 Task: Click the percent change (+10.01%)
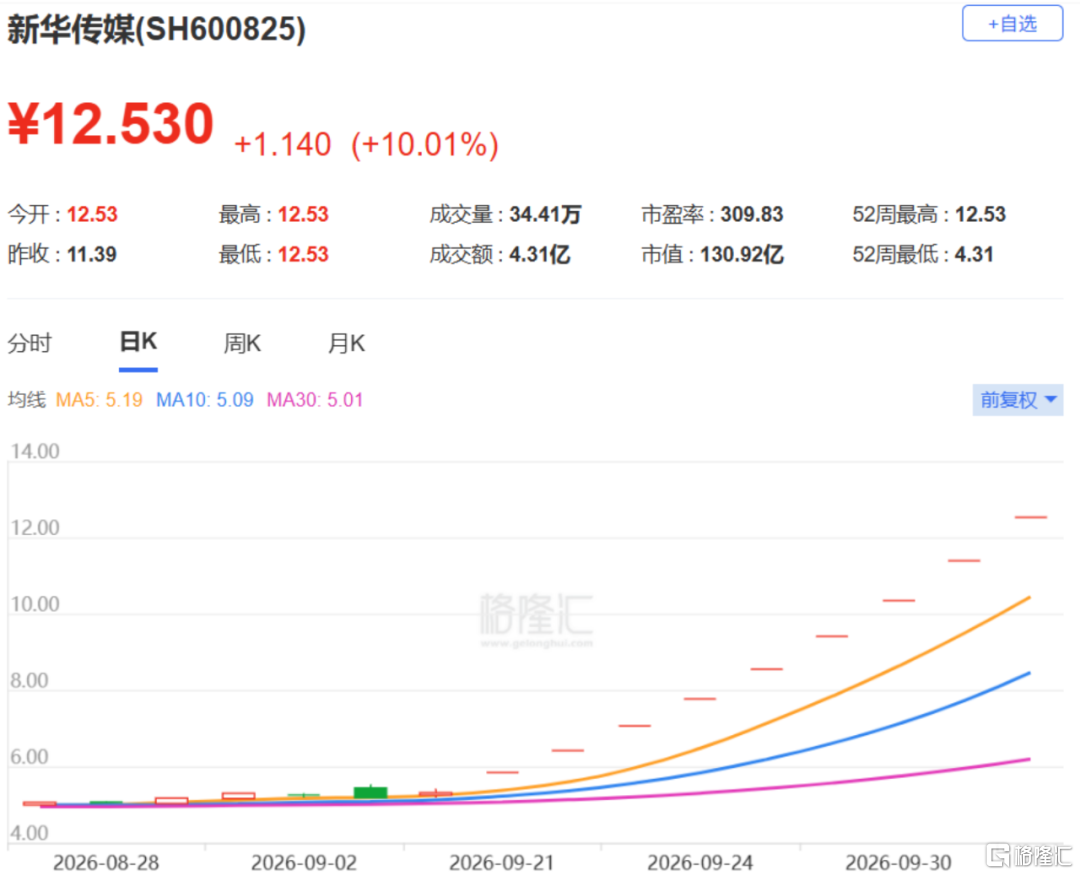(x=425, y=145)
